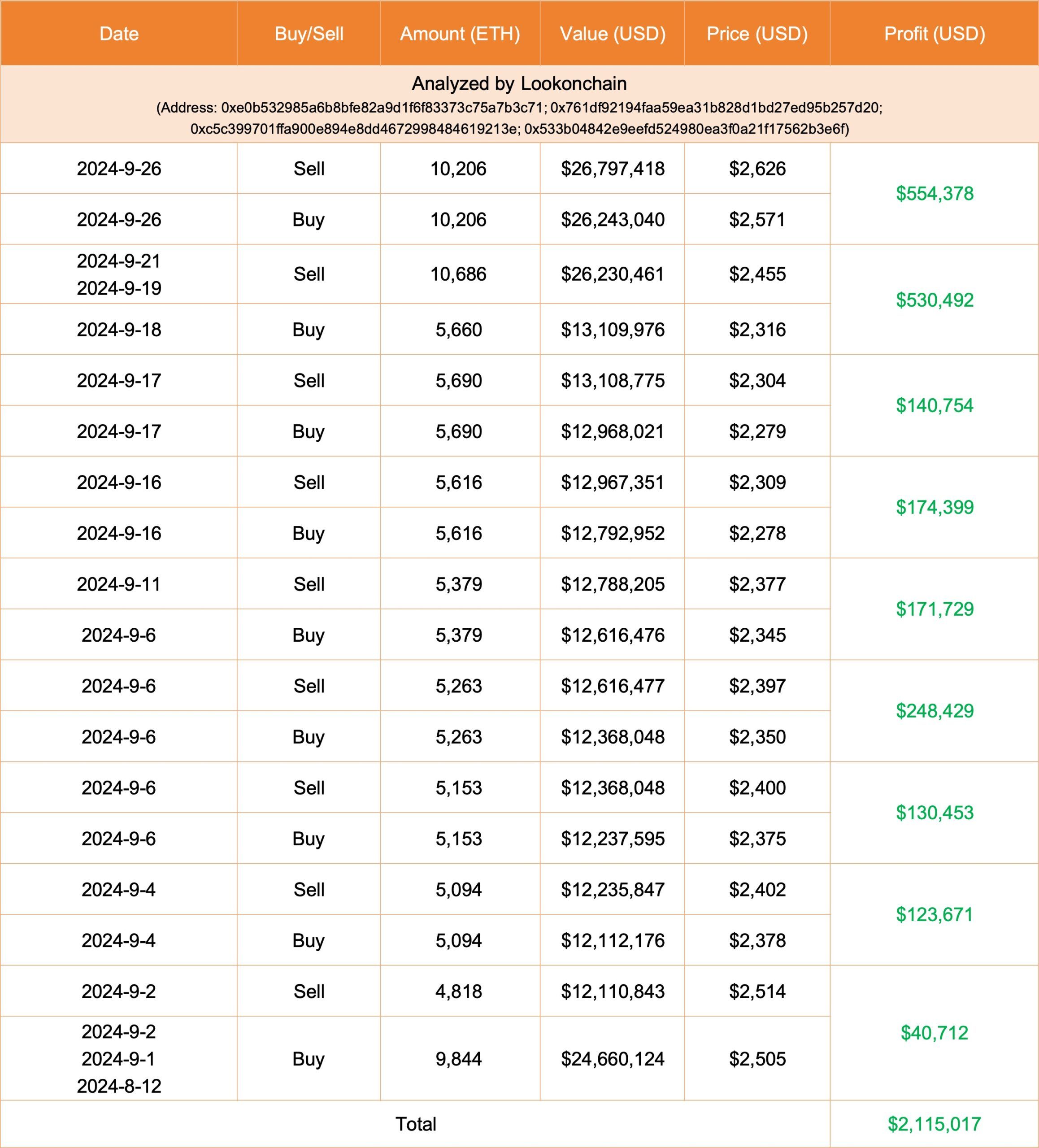Select the $24,660,124 value cell

pyautogui.click(x=613, y=1058)
